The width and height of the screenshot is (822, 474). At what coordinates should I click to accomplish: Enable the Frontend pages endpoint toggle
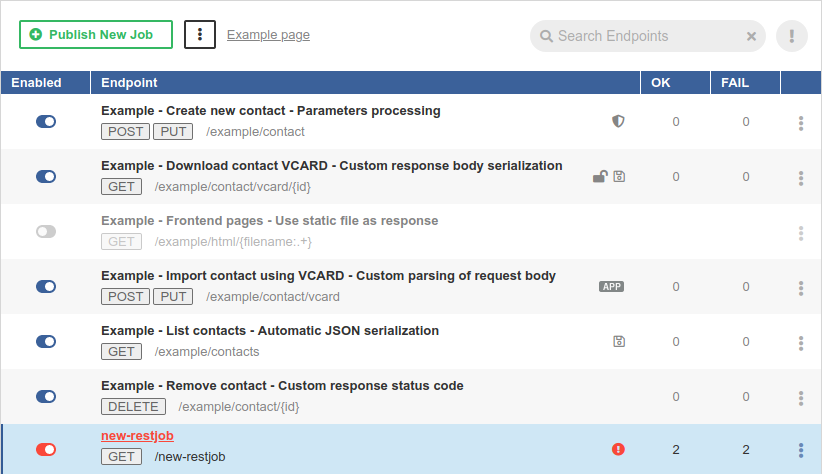[x=46, y=232]
